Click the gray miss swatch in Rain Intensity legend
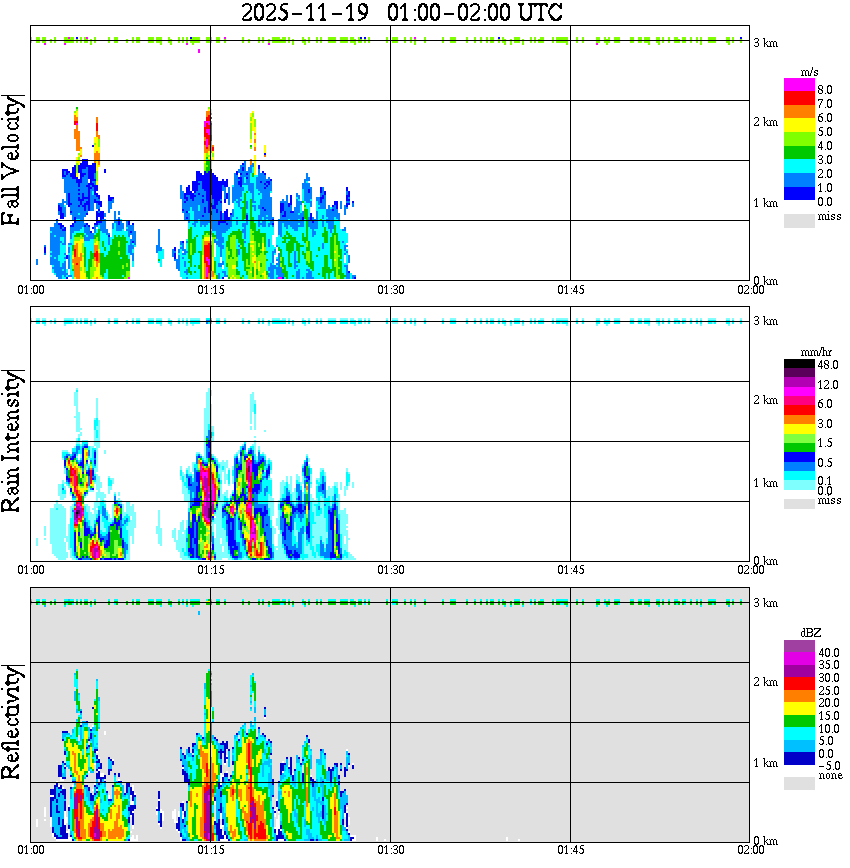This screenshot has height=868, width=850. pos(799,504)
